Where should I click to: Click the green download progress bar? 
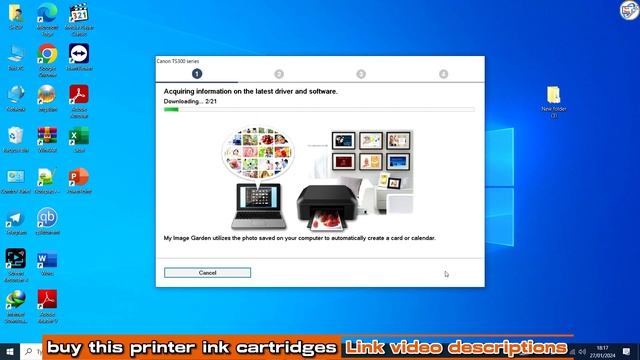[319, 109]
